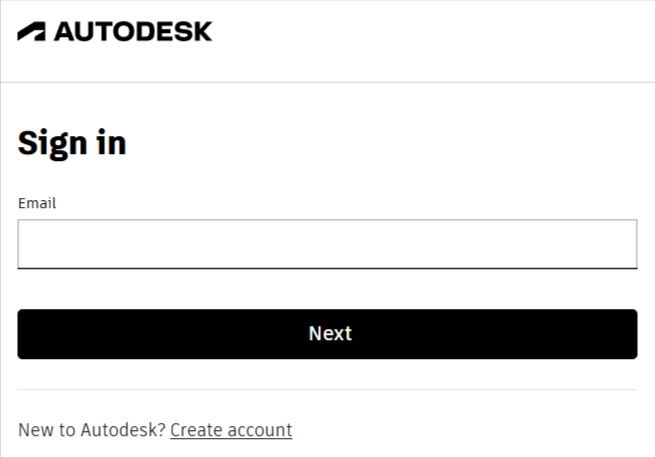Open the Create account link
This screenshot has width=655, height=457.
point(231,430)
